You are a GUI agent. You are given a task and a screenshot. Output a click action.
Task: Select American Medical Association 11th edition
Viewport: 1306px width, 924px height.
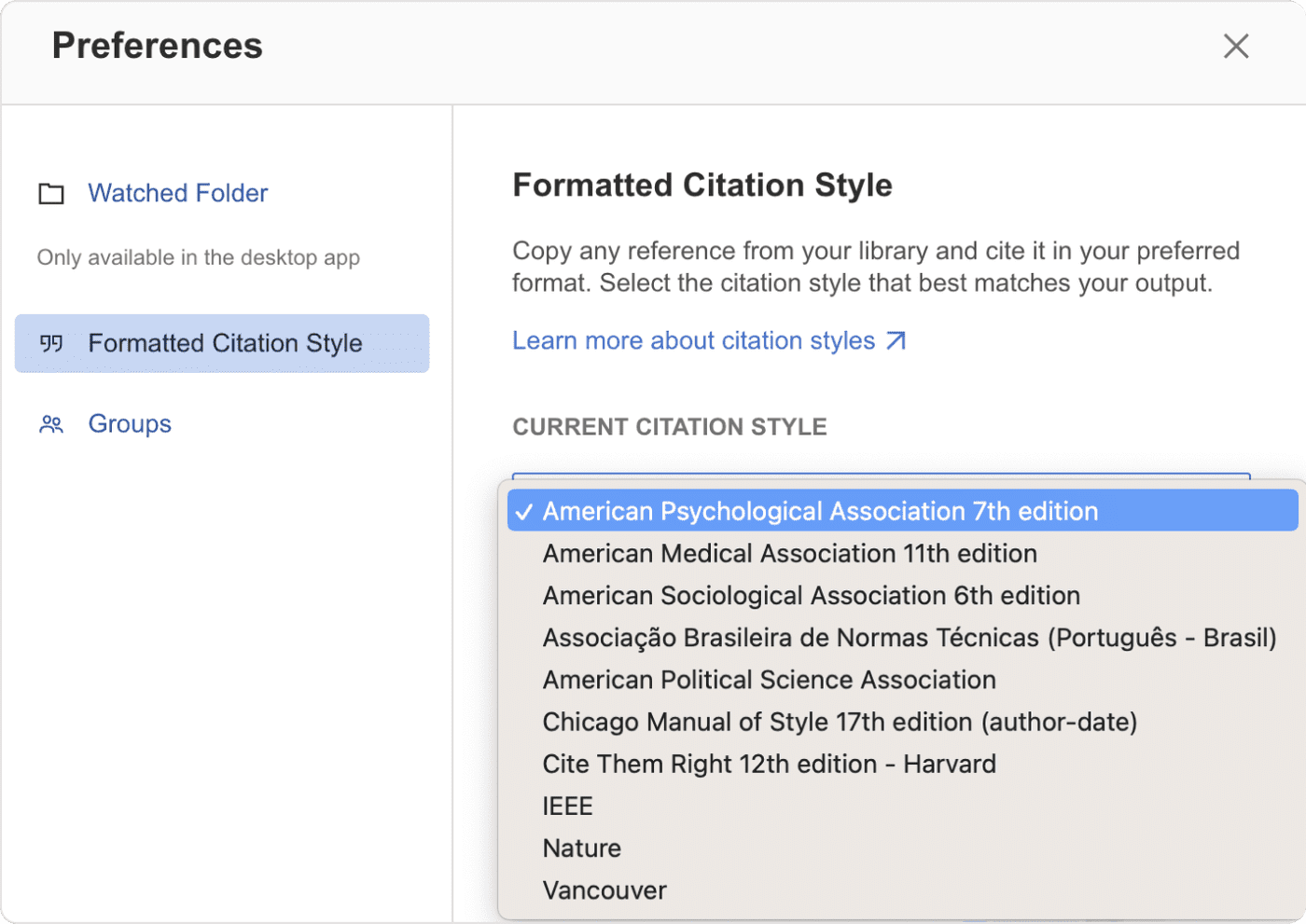789,553
